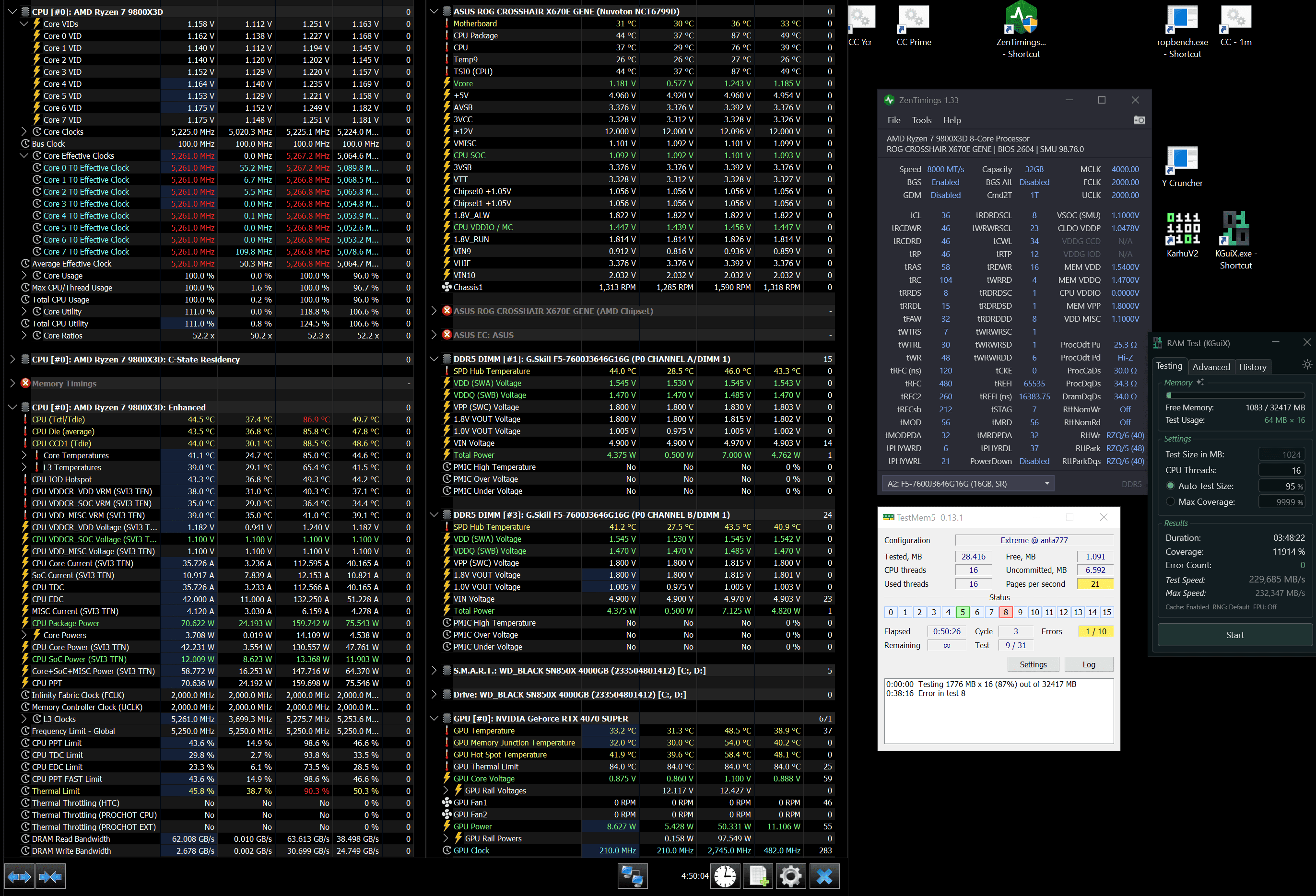
Task: Open HWiNFO remote network monitors icon
Action: [x=632, y=876]
